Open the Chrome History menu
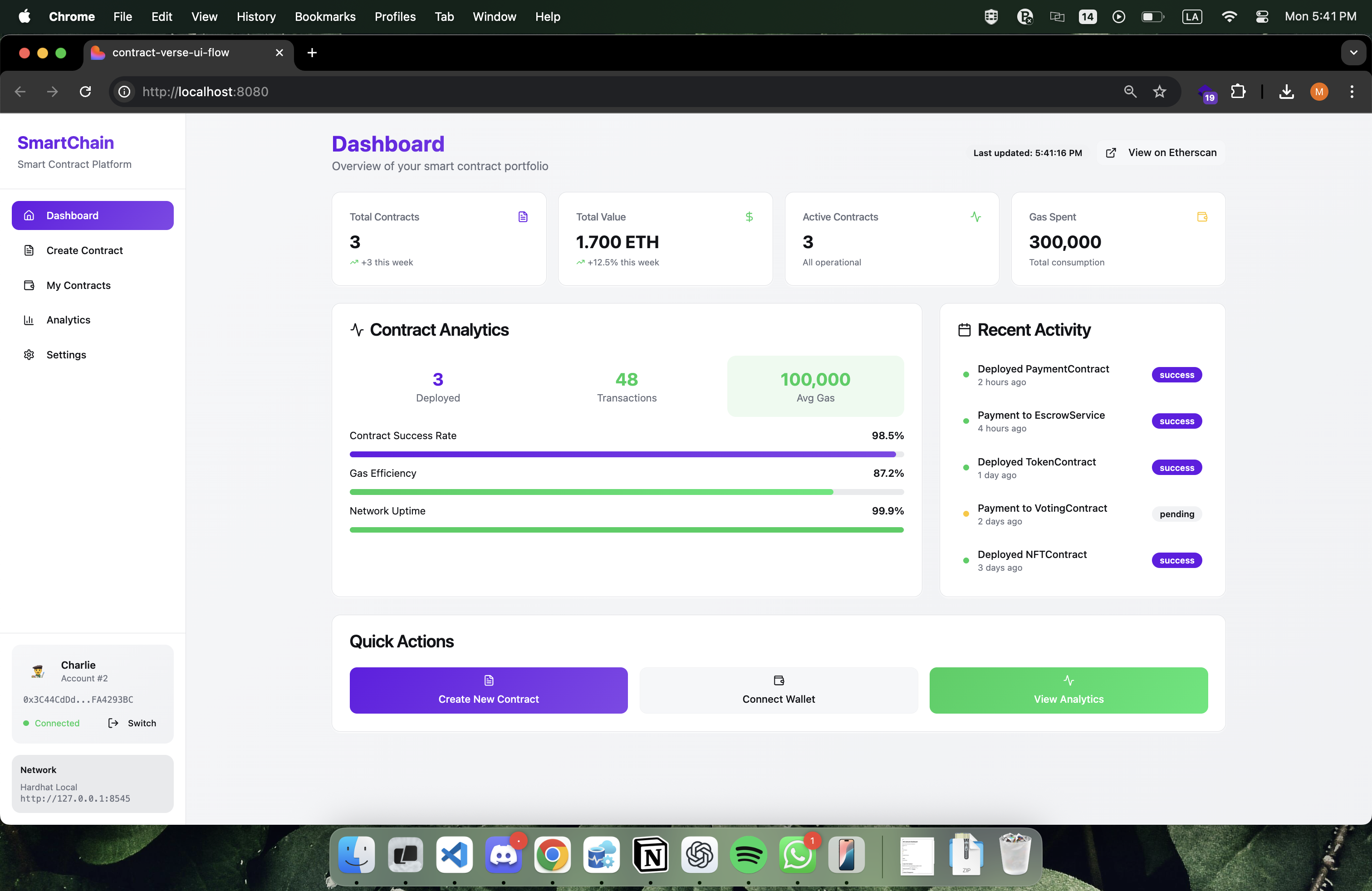Screen dimensions: 1372x891 pos(256,17)
